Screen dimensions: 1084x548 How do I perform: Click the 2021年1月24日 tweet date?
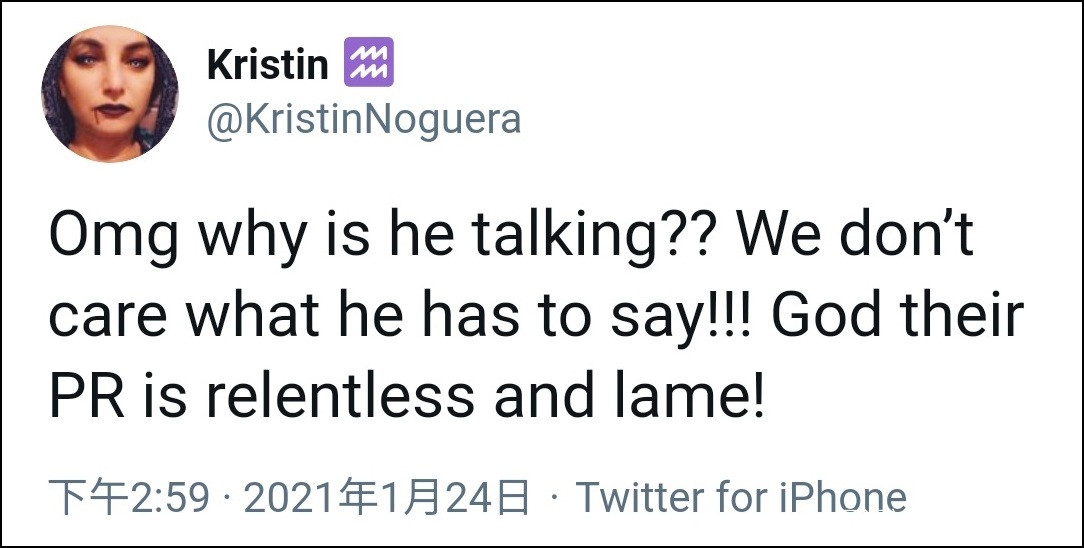(386, 497)
